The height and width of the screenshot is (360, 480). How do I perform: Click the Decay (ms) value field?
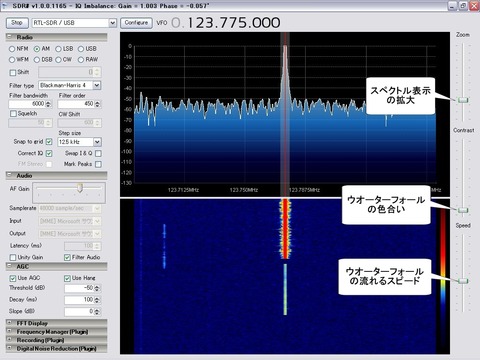[x=79, y=300]
